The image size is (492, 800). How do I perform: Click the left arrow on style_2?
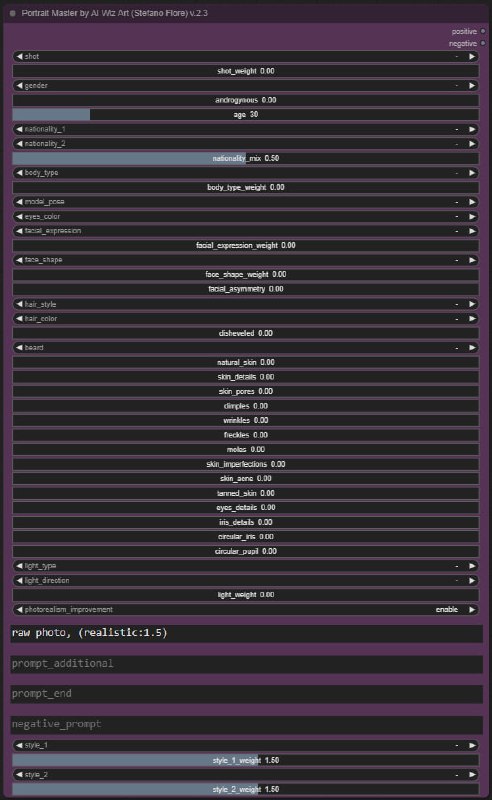point(19,774)
